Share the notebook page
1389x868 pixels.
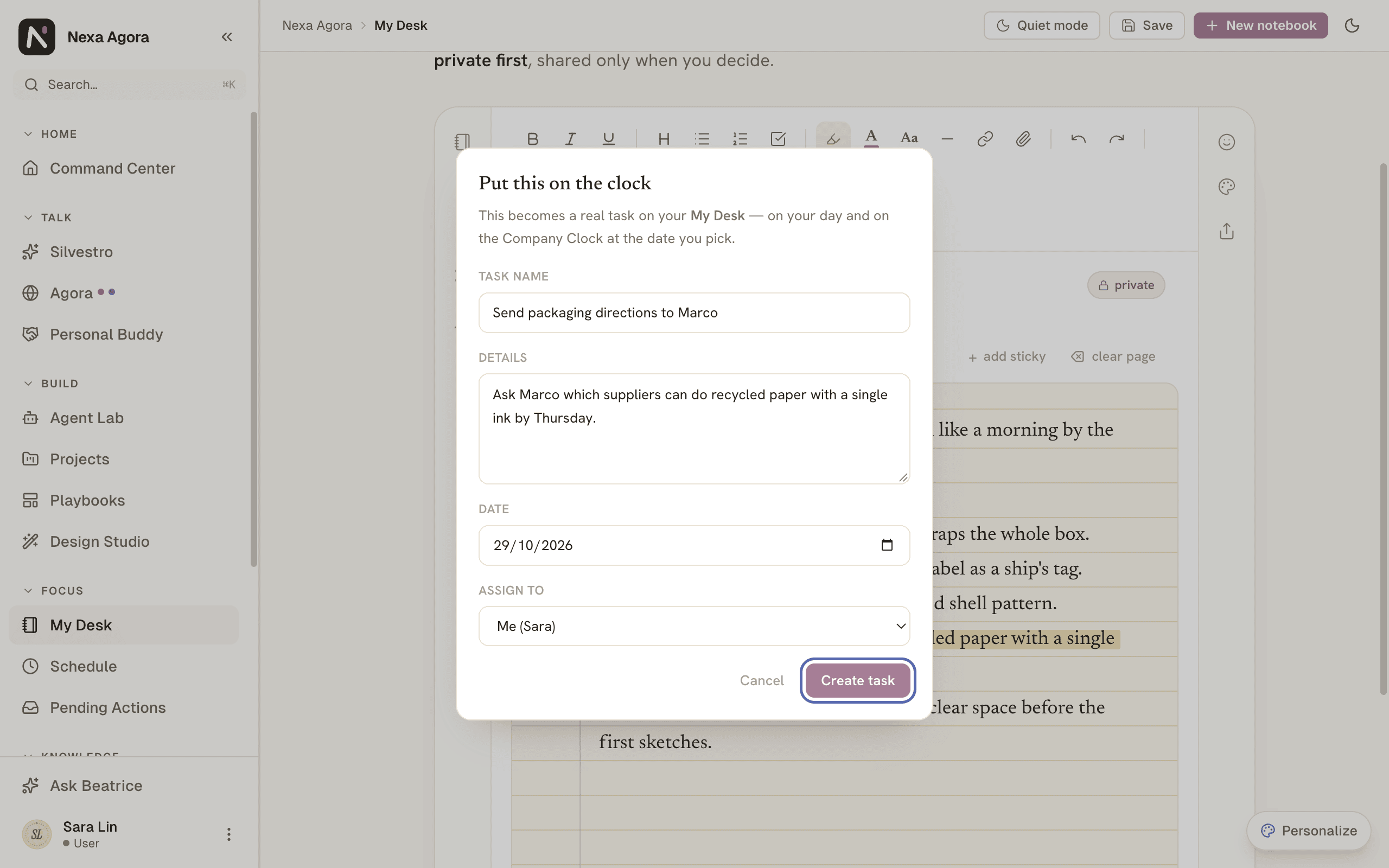click(x=1227, y=231)
